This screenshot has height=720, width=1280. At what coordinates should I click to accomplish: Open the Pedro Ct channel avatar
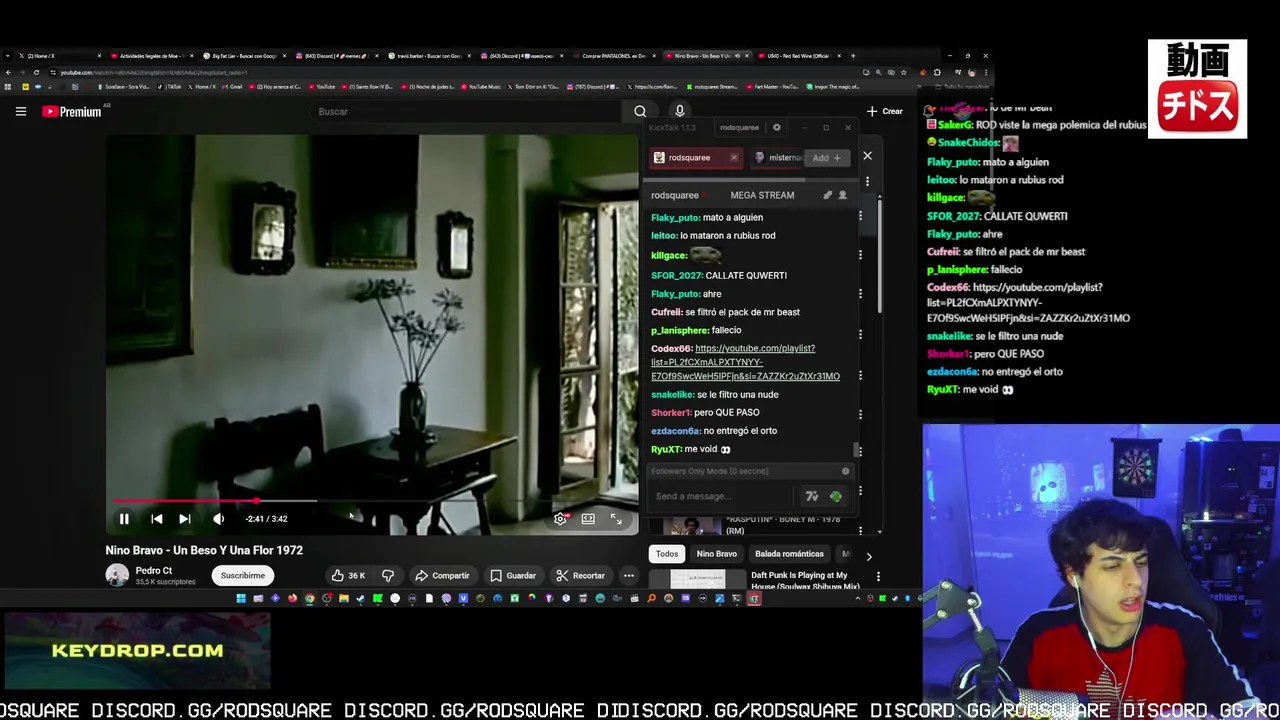pos(117,575)
